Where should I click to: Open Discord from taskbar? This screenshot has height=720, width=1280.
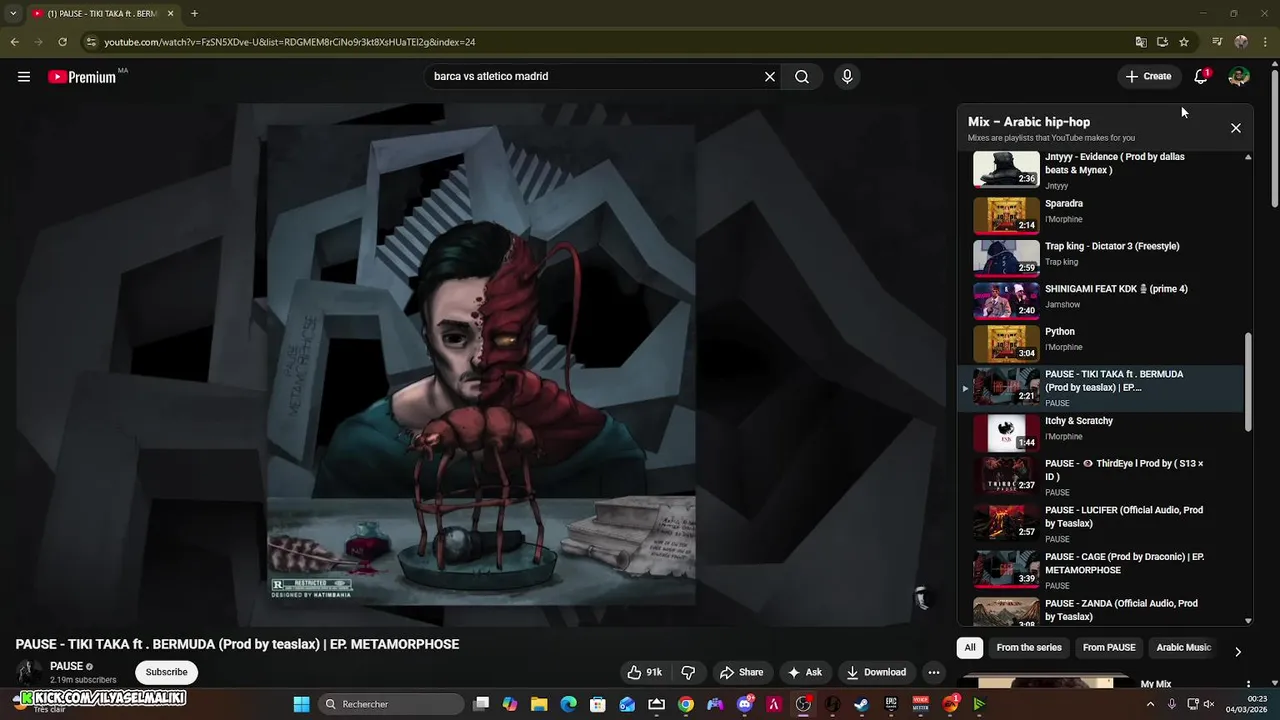pyautogui.click(x=744, y=704)
